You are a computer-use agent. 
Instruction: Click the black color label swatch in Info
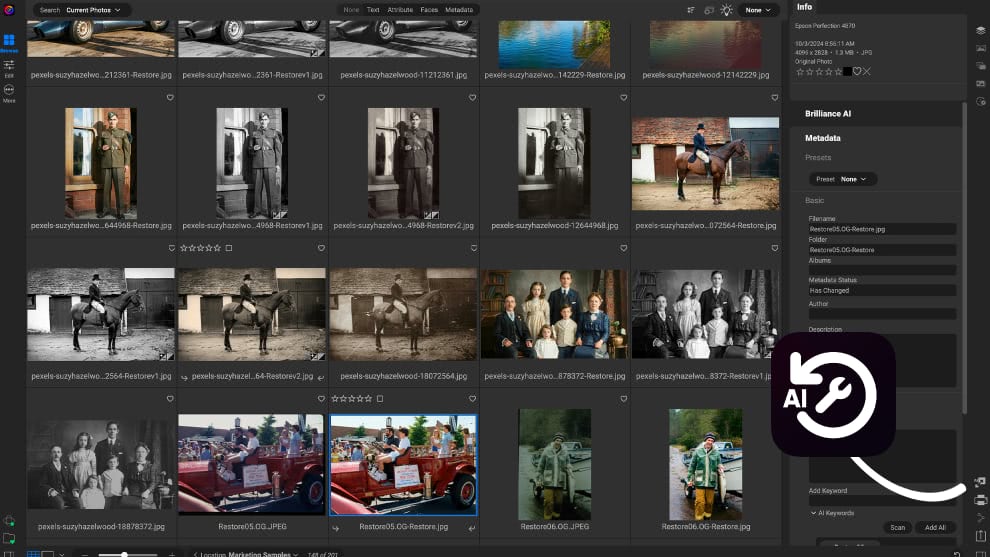coord(847,71)
